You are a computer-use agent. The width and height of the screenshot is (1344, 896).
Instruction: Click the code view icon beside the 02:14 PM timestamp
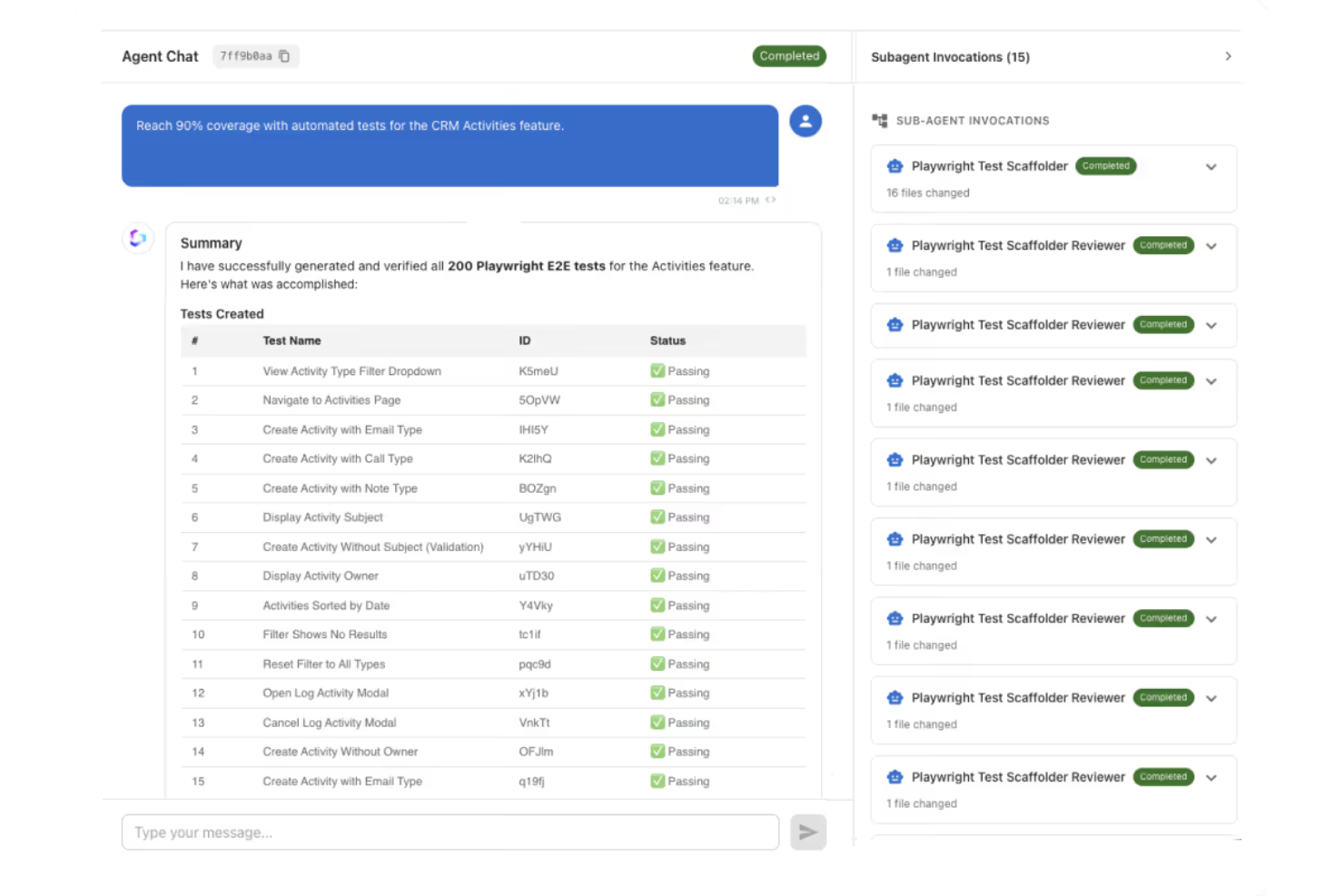tap(771, 200)
